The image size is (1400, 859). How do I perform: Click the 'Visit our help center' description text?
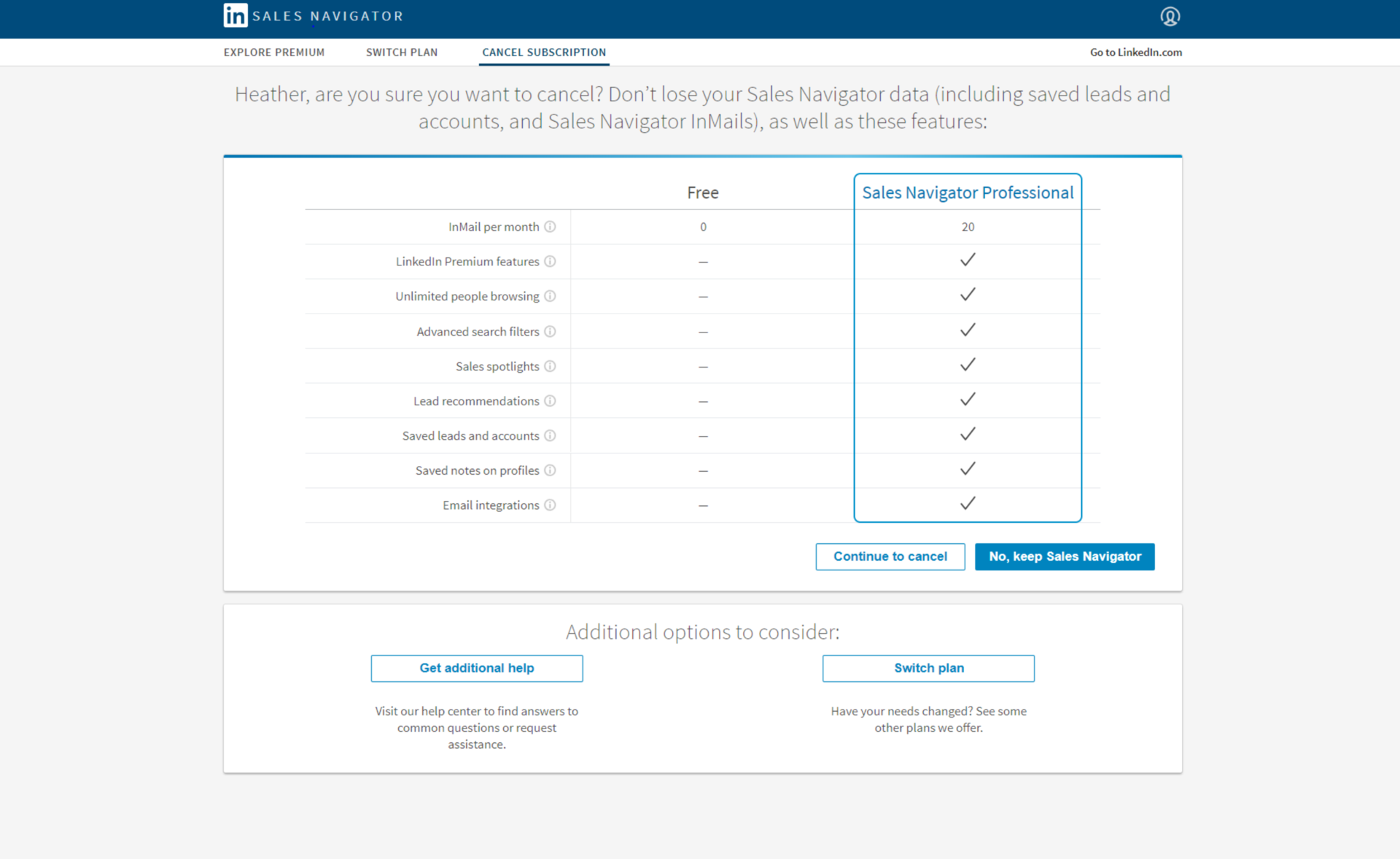pos(477,728)
